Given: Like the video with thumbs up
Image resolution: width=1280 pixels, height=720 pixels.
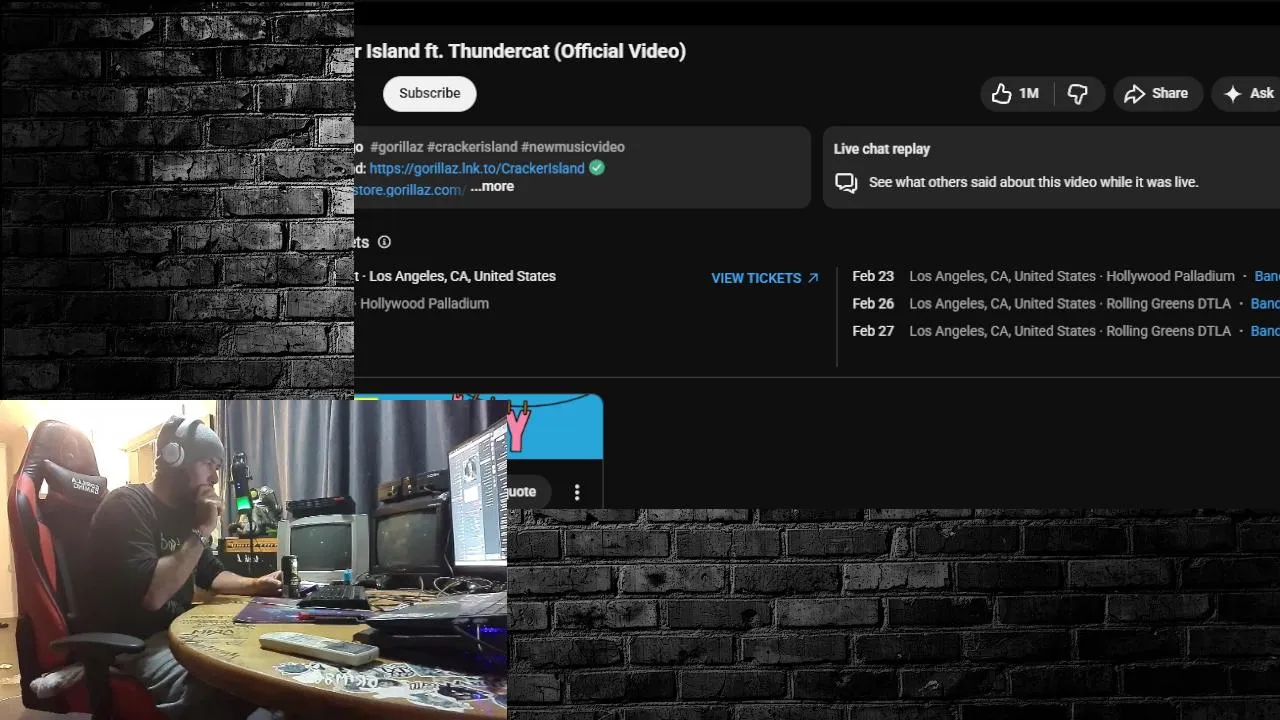Looking at the screenshot, I should pos(1015,93).
